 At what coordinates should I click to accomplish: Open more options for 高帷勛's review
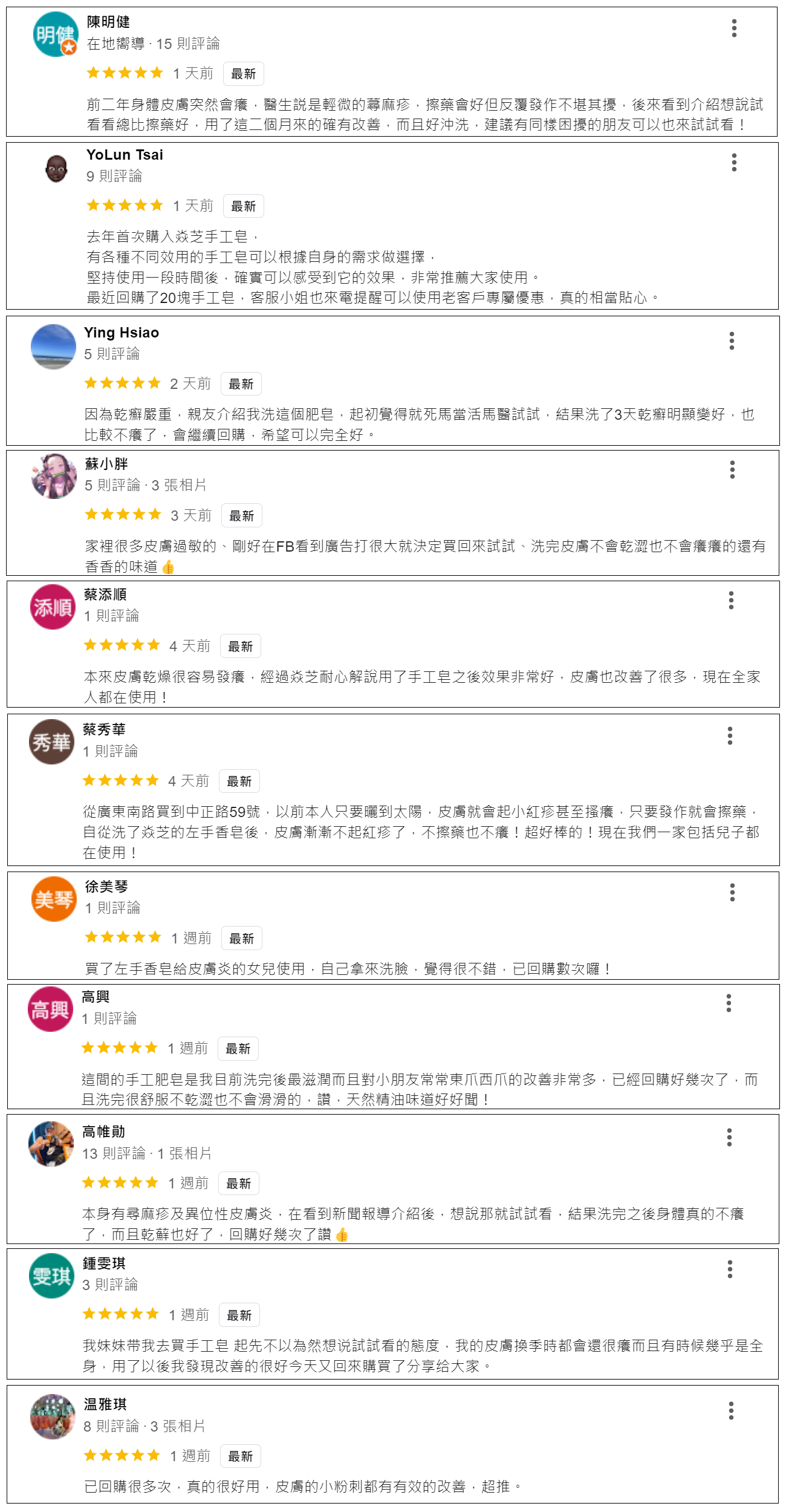click(x=729, y=1137)
